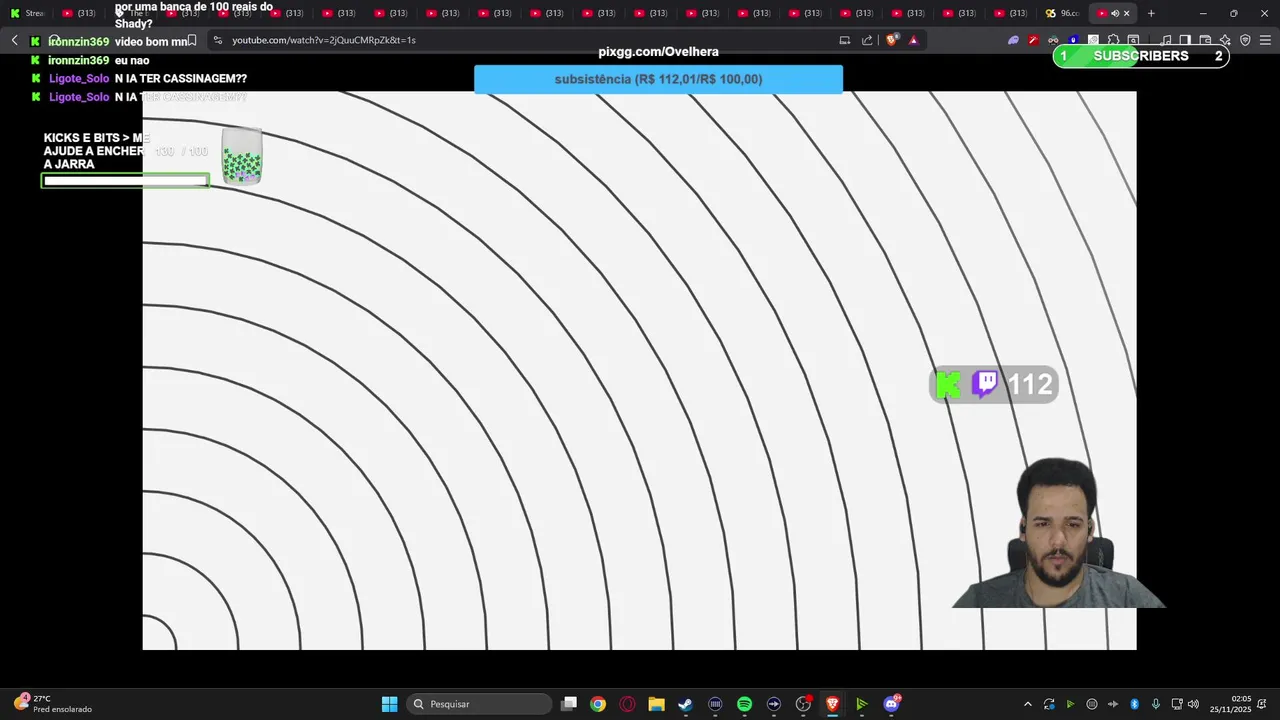Click the SUBSCRIBERS goal bar
The height and width of the screenshot is (720, 1280).
pos(1141,56)
